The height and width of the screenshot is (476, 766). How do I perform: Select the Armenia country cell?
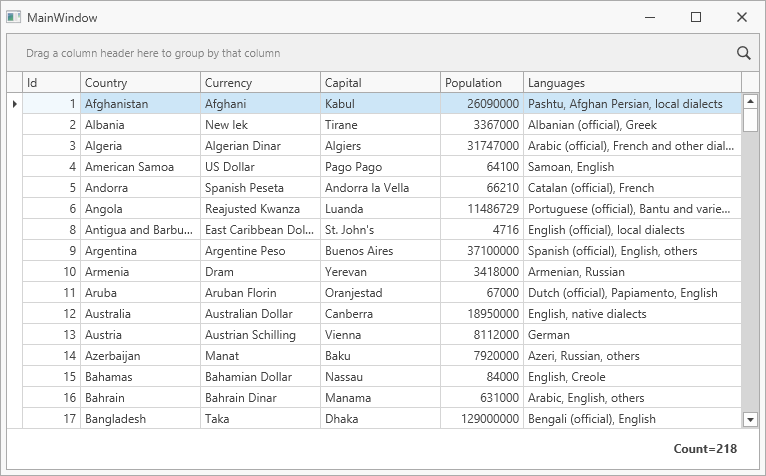click(140, 272)
